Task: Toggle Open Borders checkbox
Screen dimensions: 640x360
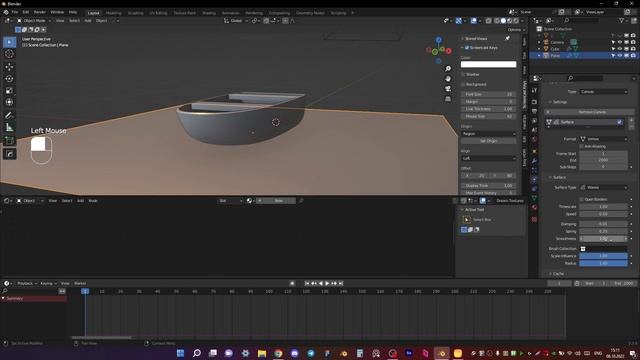Action: 582,199
